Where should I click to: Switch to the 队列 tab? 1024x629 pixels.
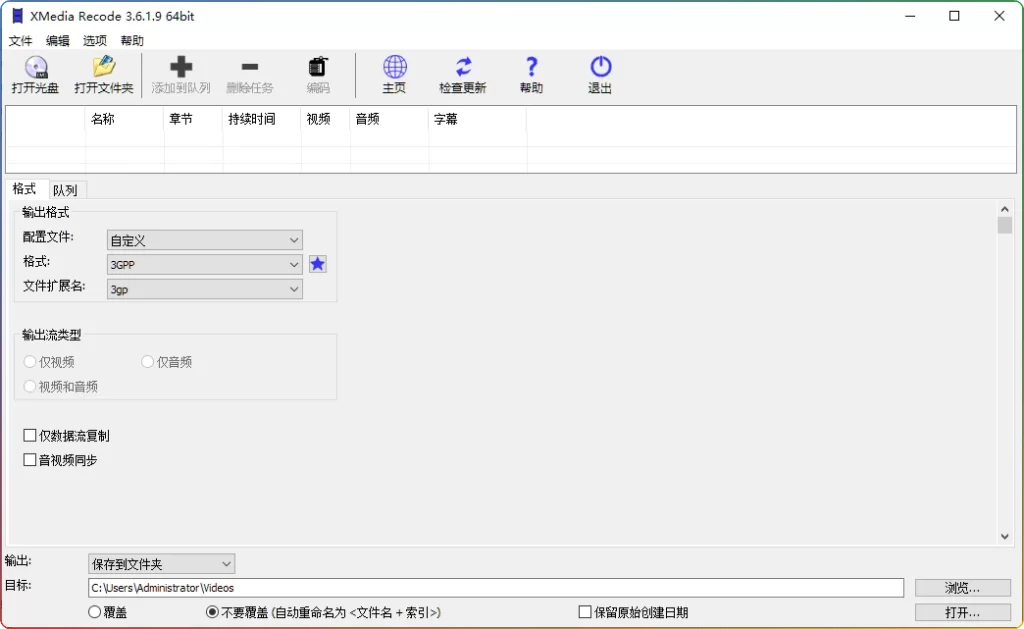click(x=65, y=190)
